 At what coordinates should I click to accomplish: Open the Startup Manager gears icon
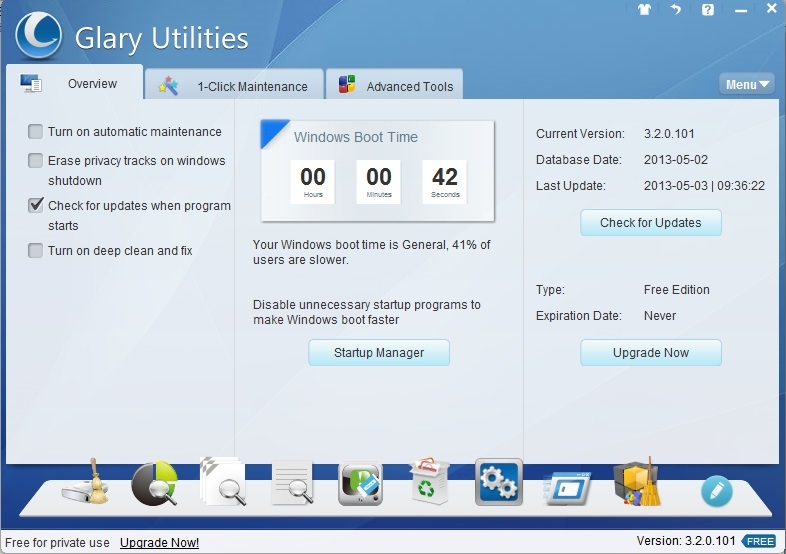click(x=498, y=484)
